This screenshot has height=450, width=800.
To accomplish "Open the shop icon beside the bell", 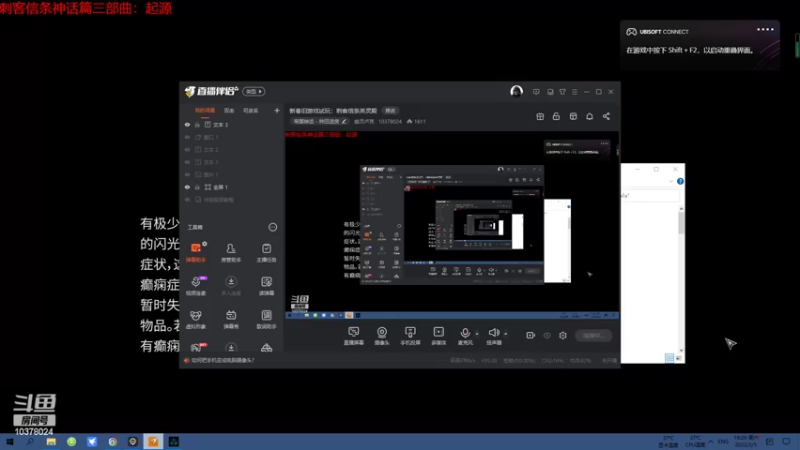I will point(573,116).
